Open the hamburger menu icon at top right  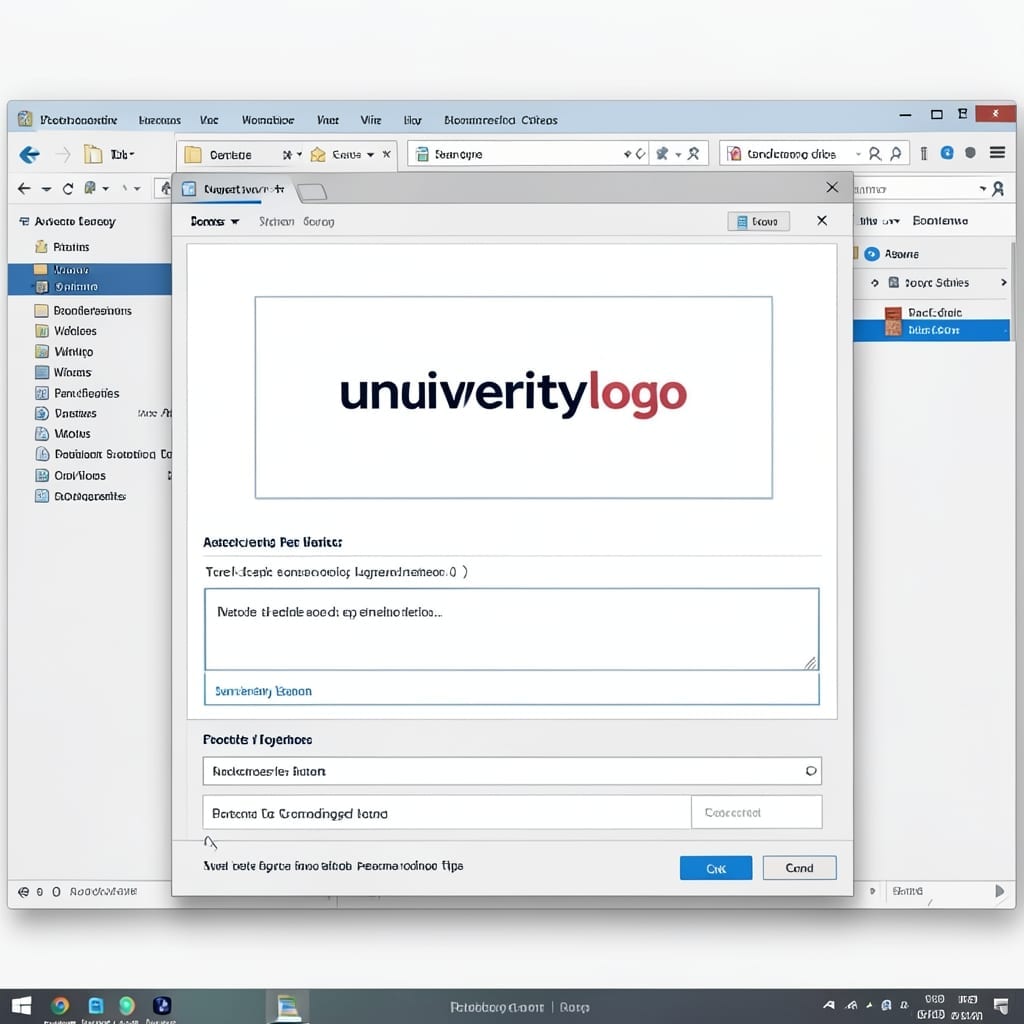997,153
